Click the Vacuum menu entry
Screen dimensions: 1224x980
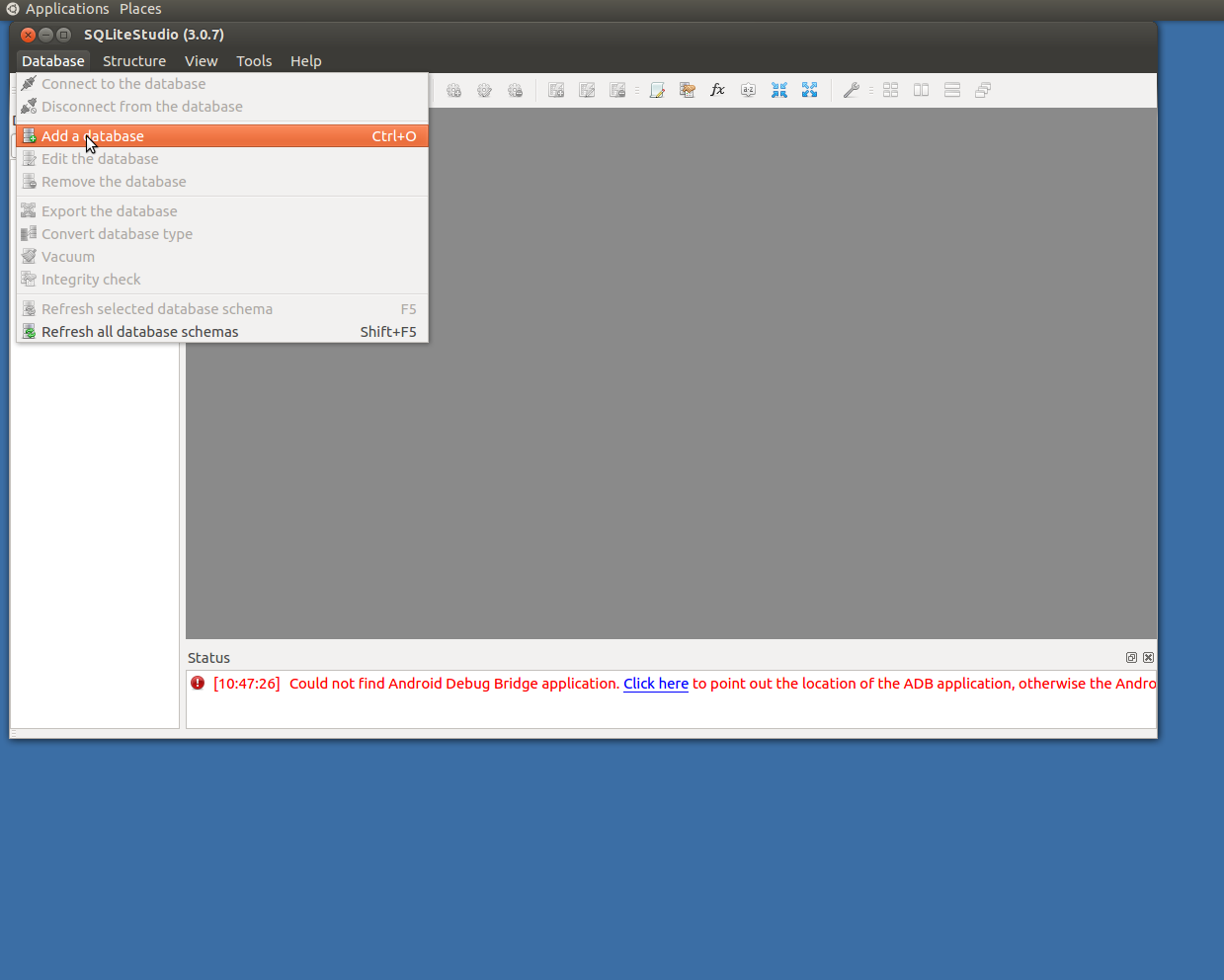[x=222, y=257]
